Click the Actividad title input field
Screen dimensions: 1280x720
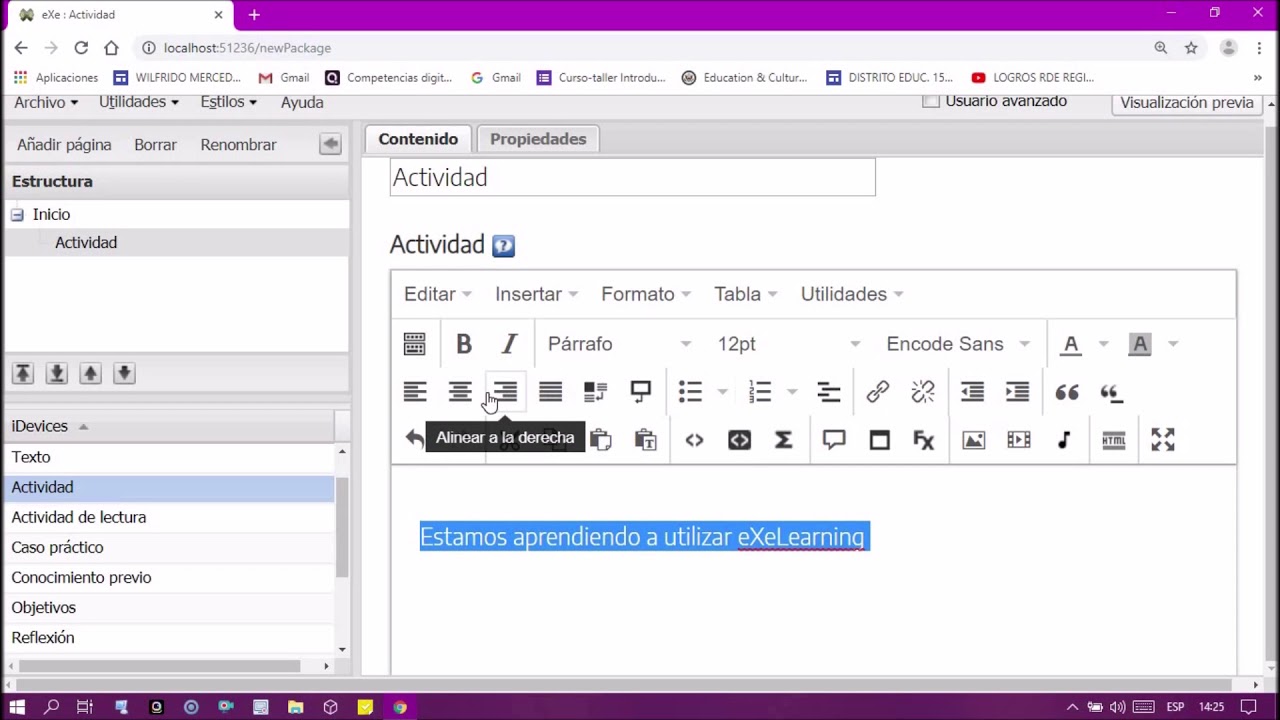click(632, 177)
